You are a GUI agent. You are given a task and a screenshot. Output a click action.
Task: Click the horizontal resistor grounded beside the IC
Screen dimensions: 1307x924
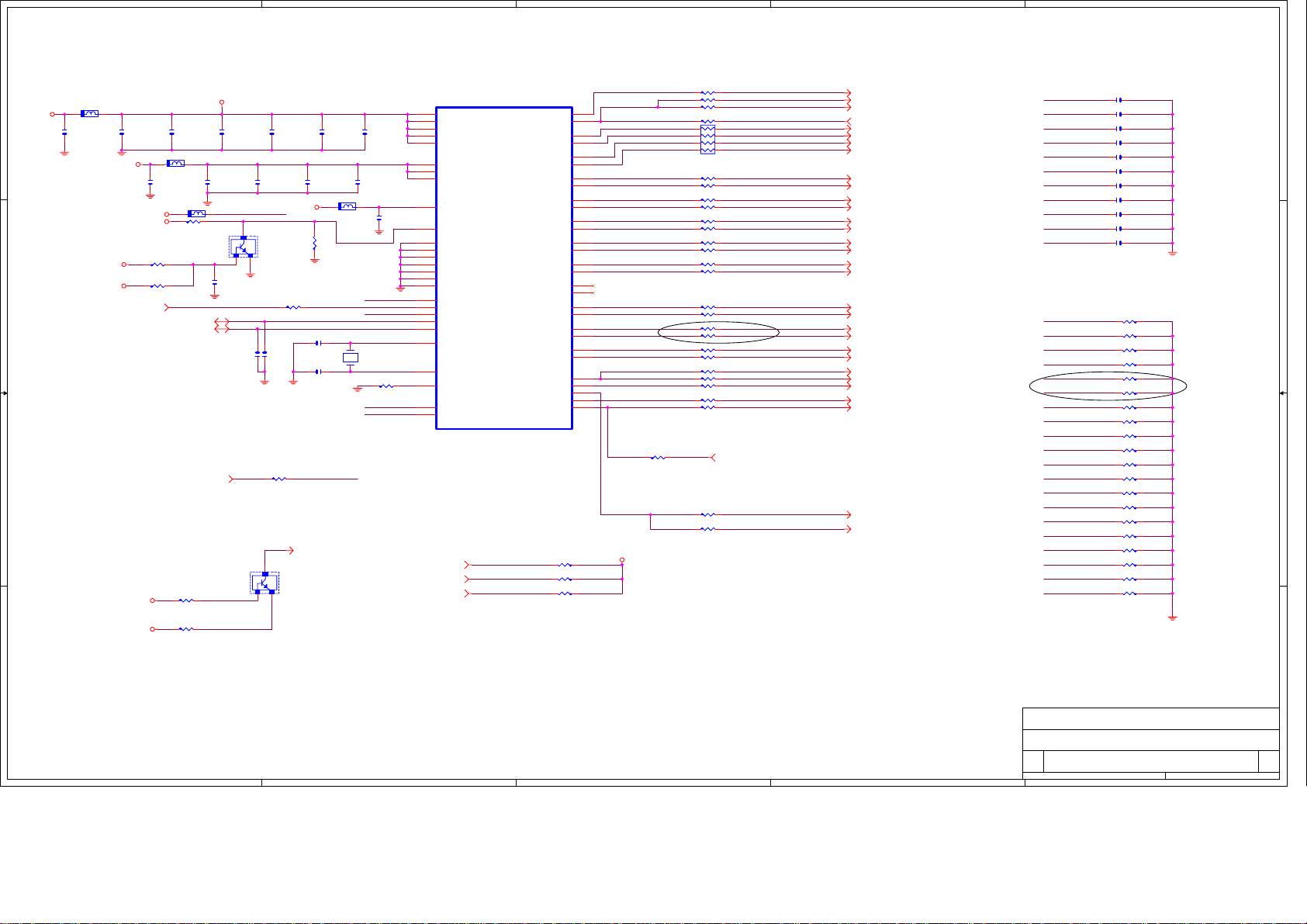(x=386, y=386)
